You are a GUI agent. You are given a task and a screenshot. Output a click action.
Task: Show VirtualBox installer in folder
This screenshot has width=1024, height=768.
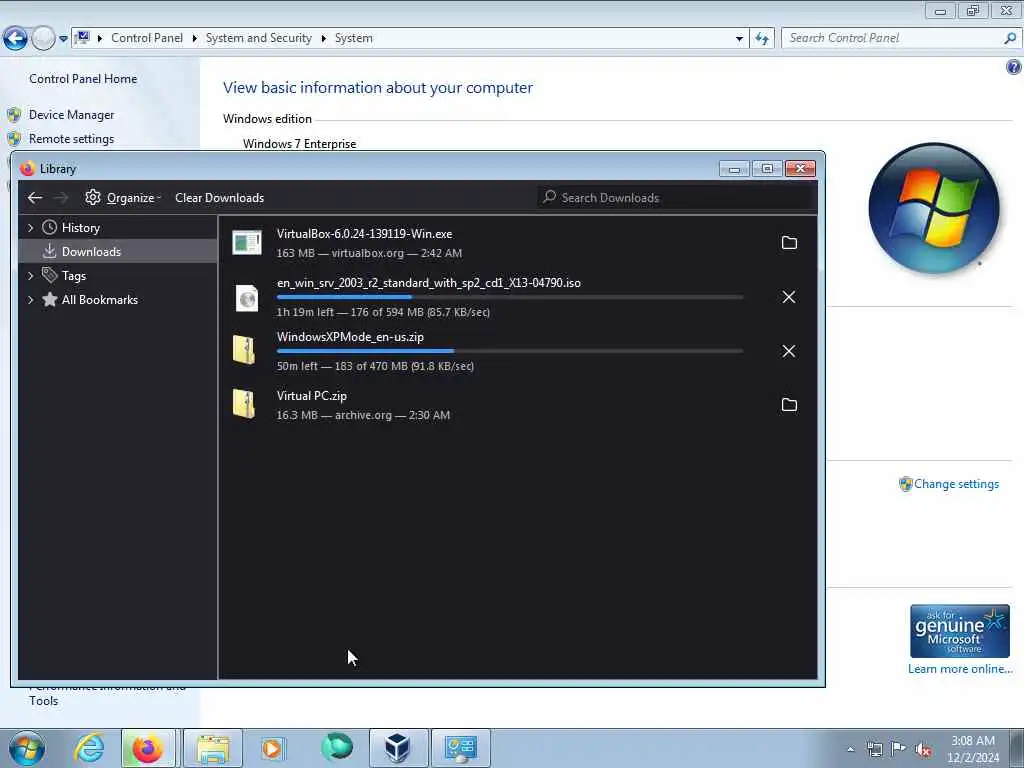[x=789, y=243]
